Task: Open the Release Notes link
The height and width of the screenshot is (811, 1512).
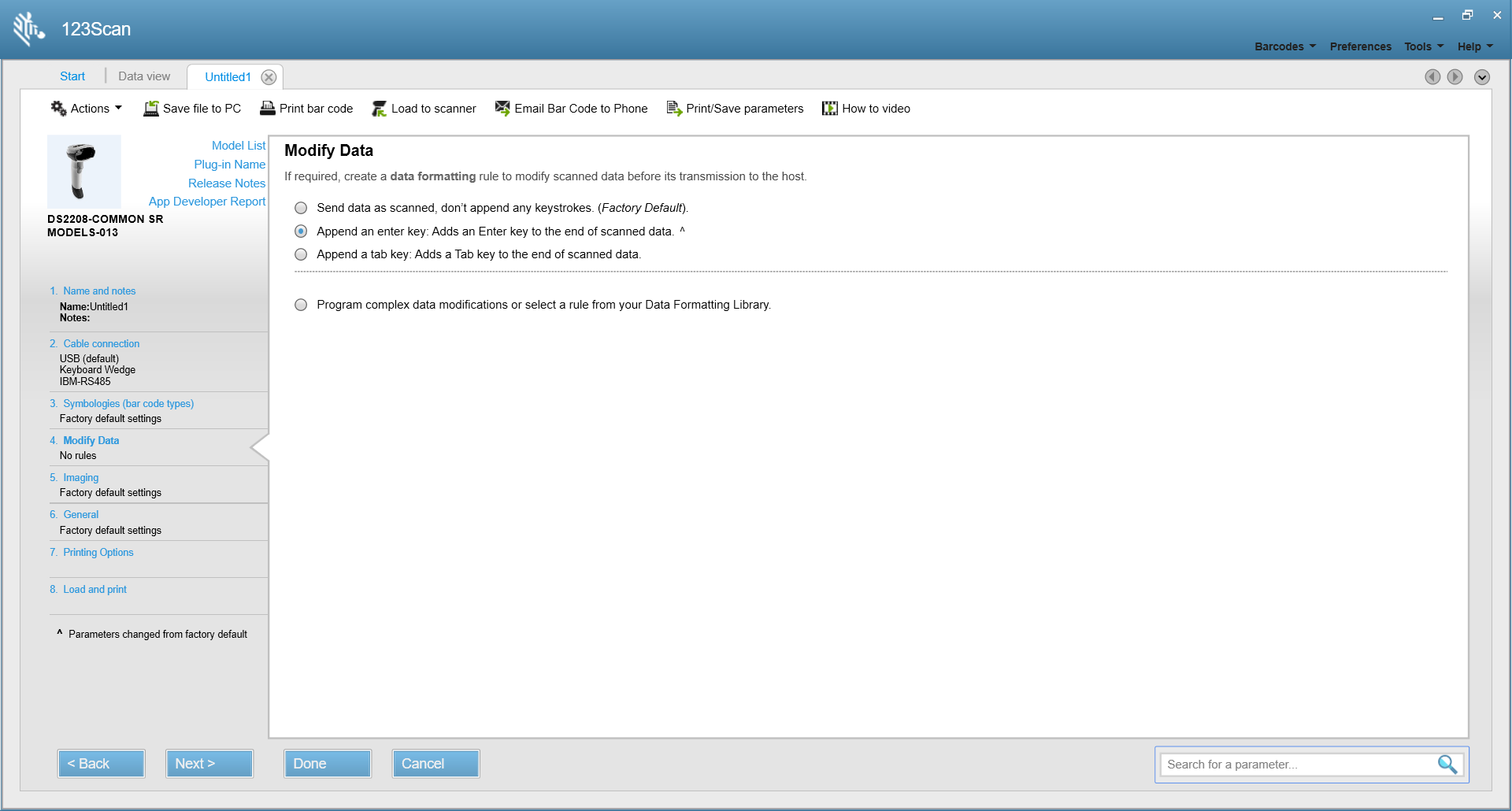Action: (x=227, y=183)
